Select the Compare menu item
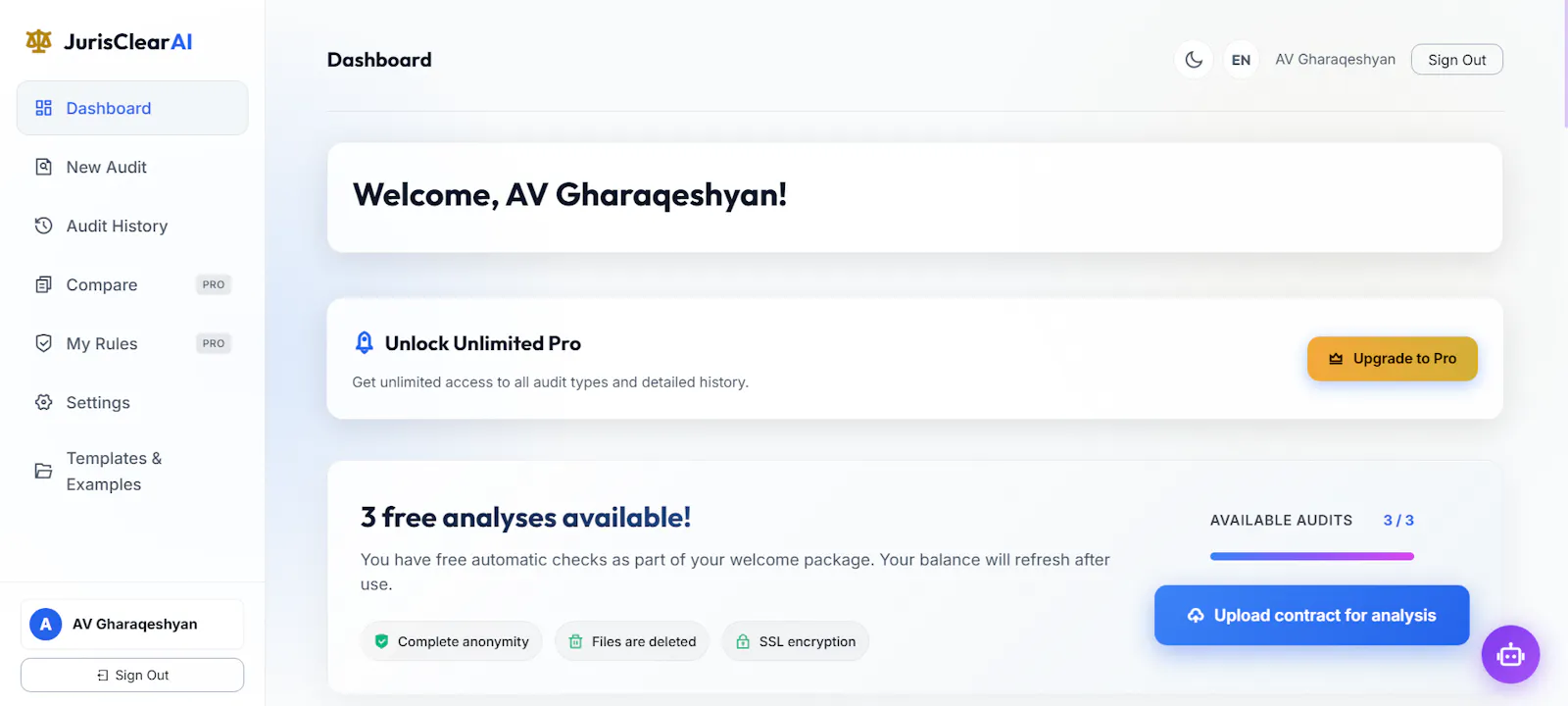This screenshot has width=1568, height=706. [x=132, y=284]
